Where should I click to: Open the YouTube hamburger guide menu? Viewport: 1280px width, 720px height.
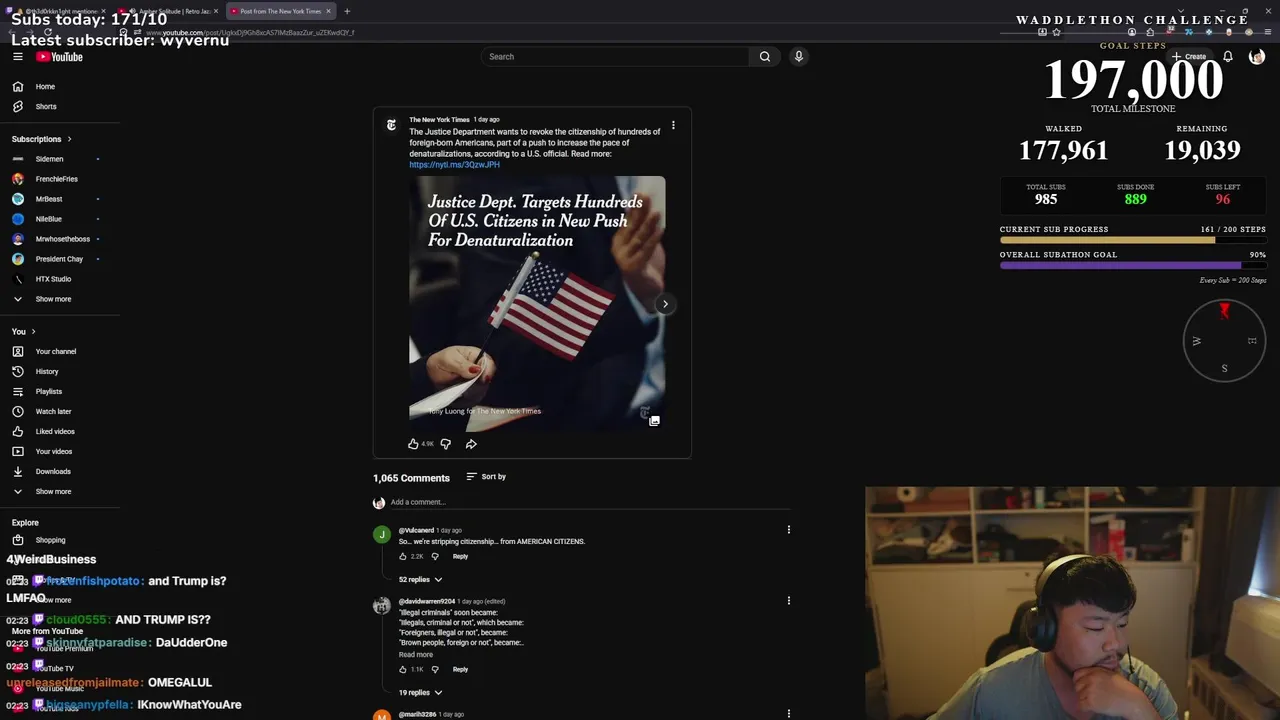pyautogui.click(x=17, y=57)
